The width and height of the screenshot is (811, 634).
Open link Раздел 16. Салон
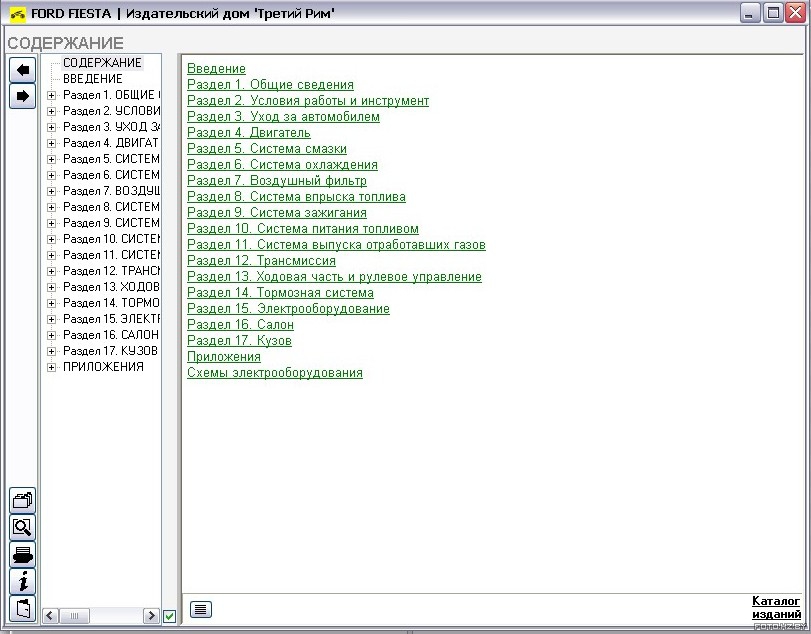click(x=240, y=325)
